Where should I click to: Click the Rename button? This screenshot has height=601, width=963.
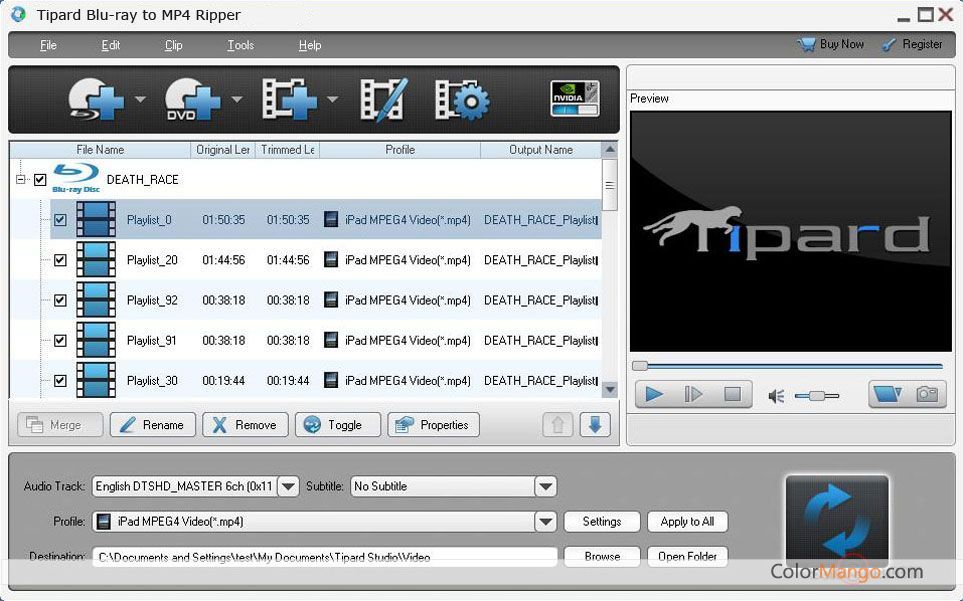[153, 425]
